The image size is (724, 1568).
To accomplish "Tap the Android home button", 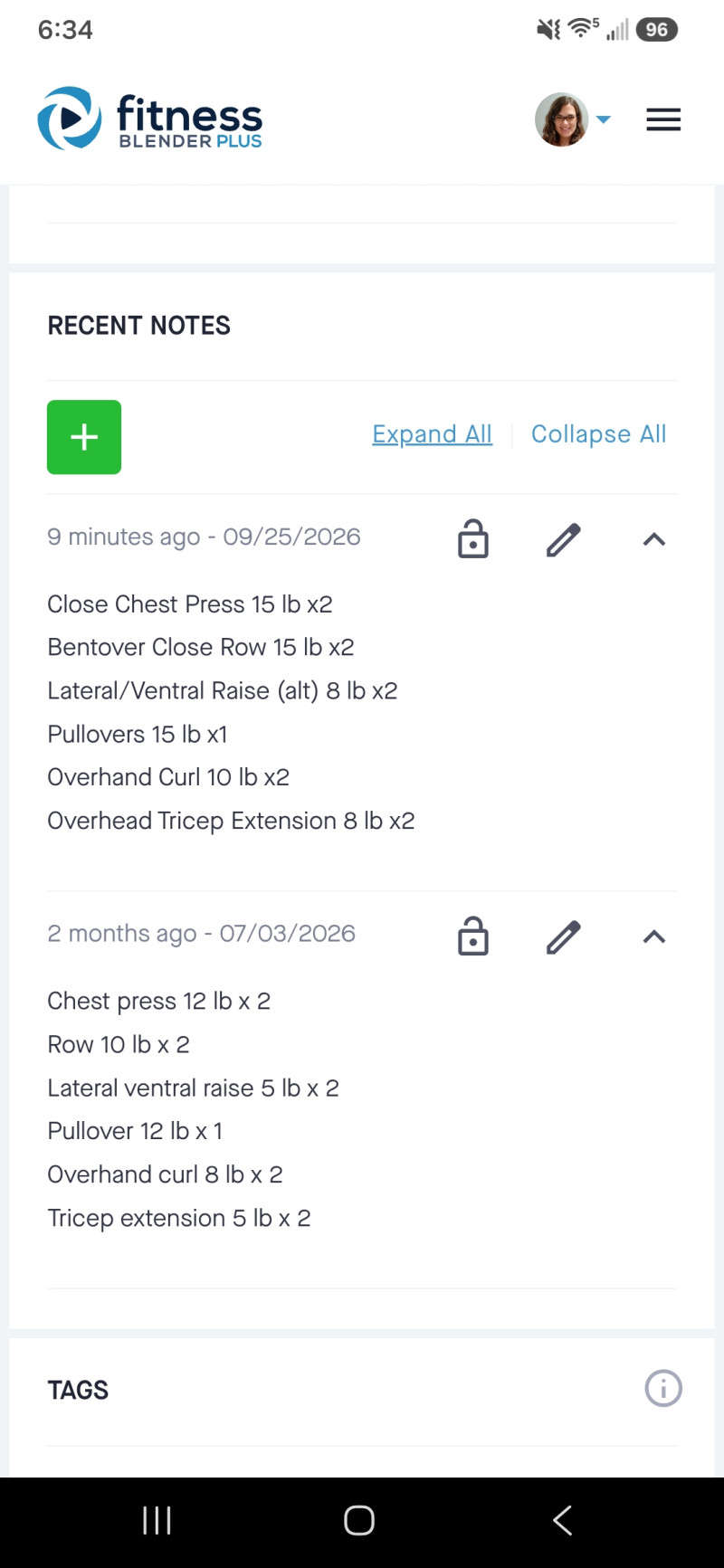I will pyautogui.click(x=359, y=1520).
